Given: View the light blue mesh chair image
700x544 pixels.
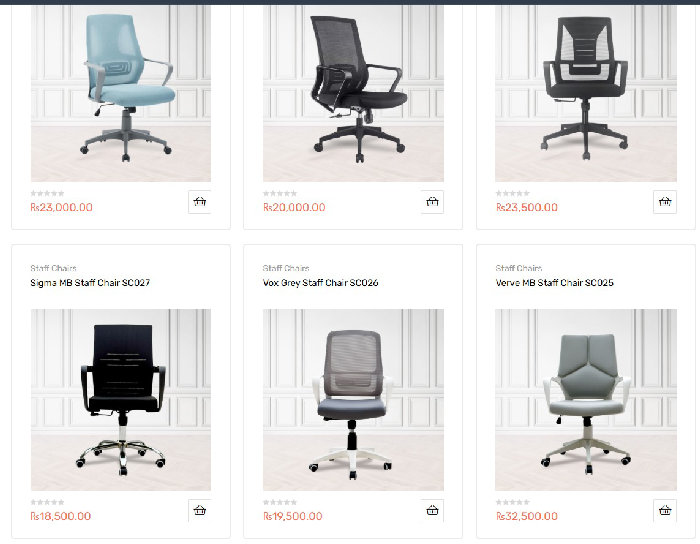Looking at the screenshot, I should [121, 93].
